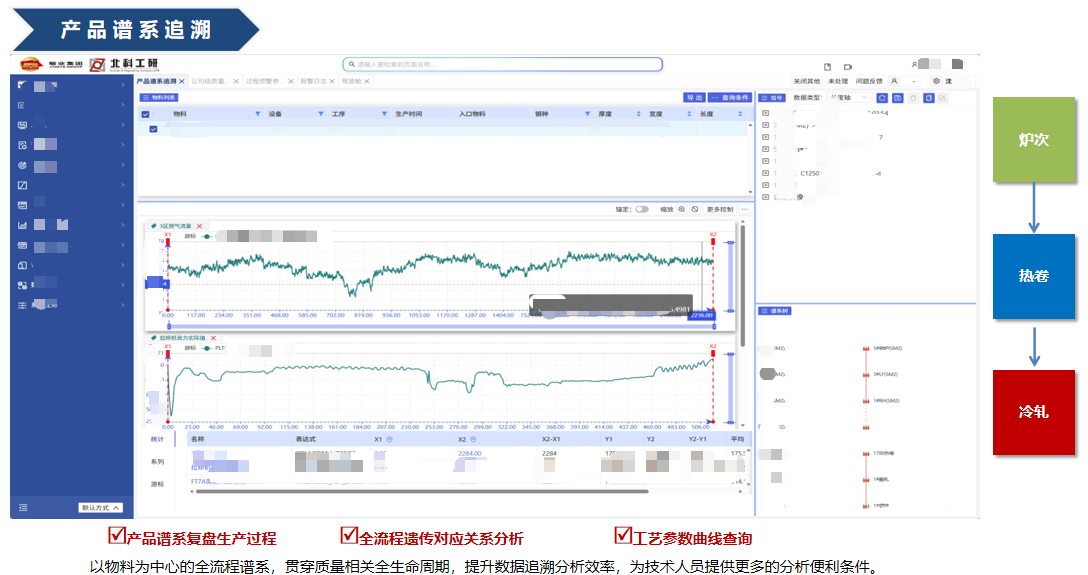Click the settings gear icon in top bar
The image size is (1088, 575).
(x=936, y=80)
